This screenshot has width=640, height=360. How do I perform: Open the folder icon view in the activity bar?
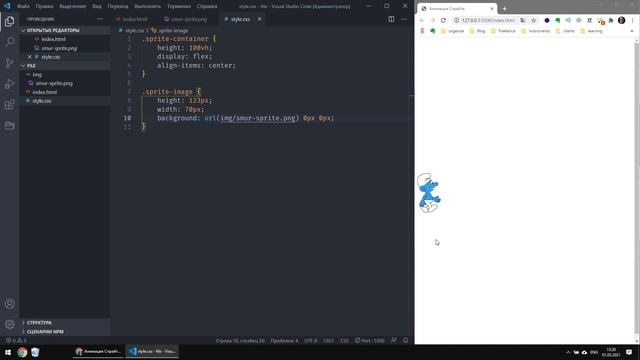9,125
